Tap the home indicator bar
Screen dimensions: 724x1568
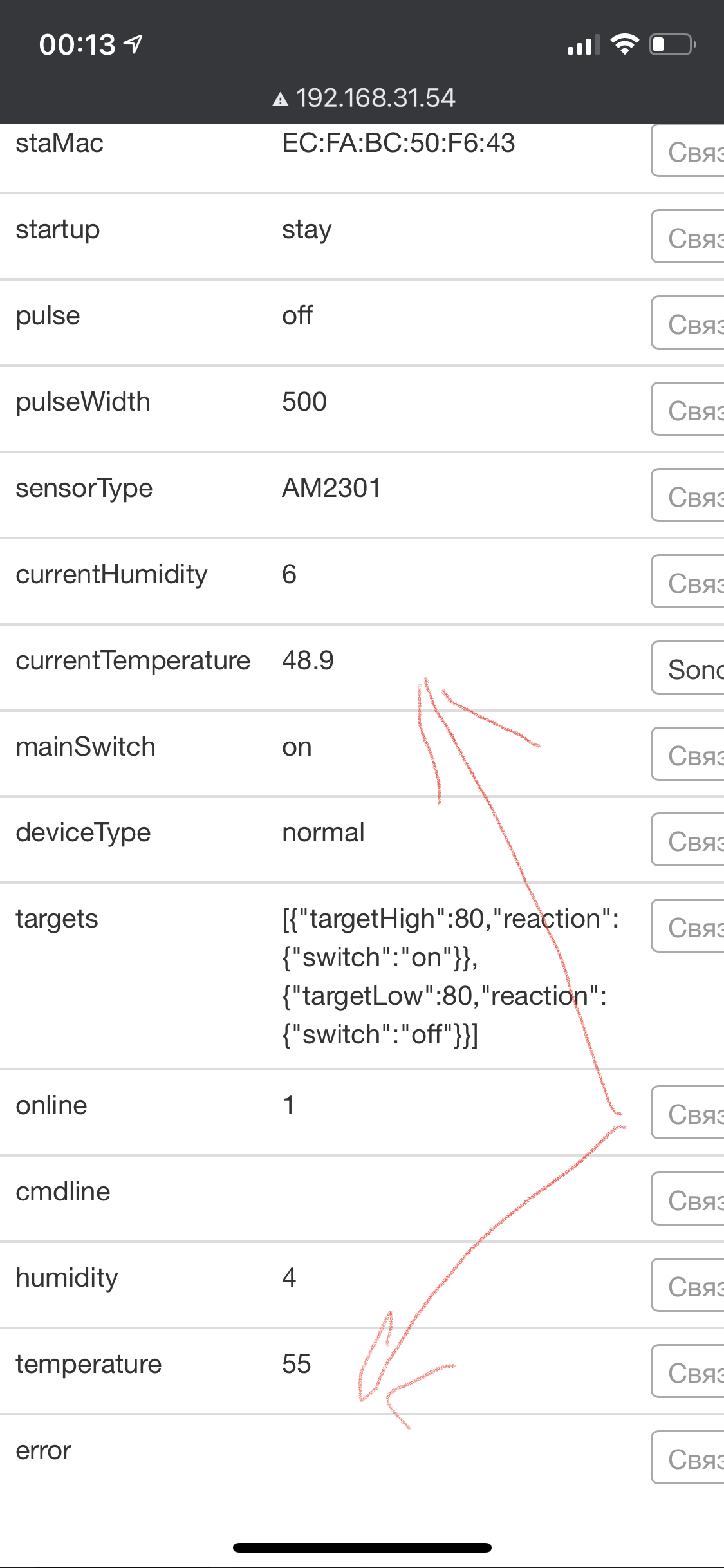pyautogui.click(x=362, y=1547)
